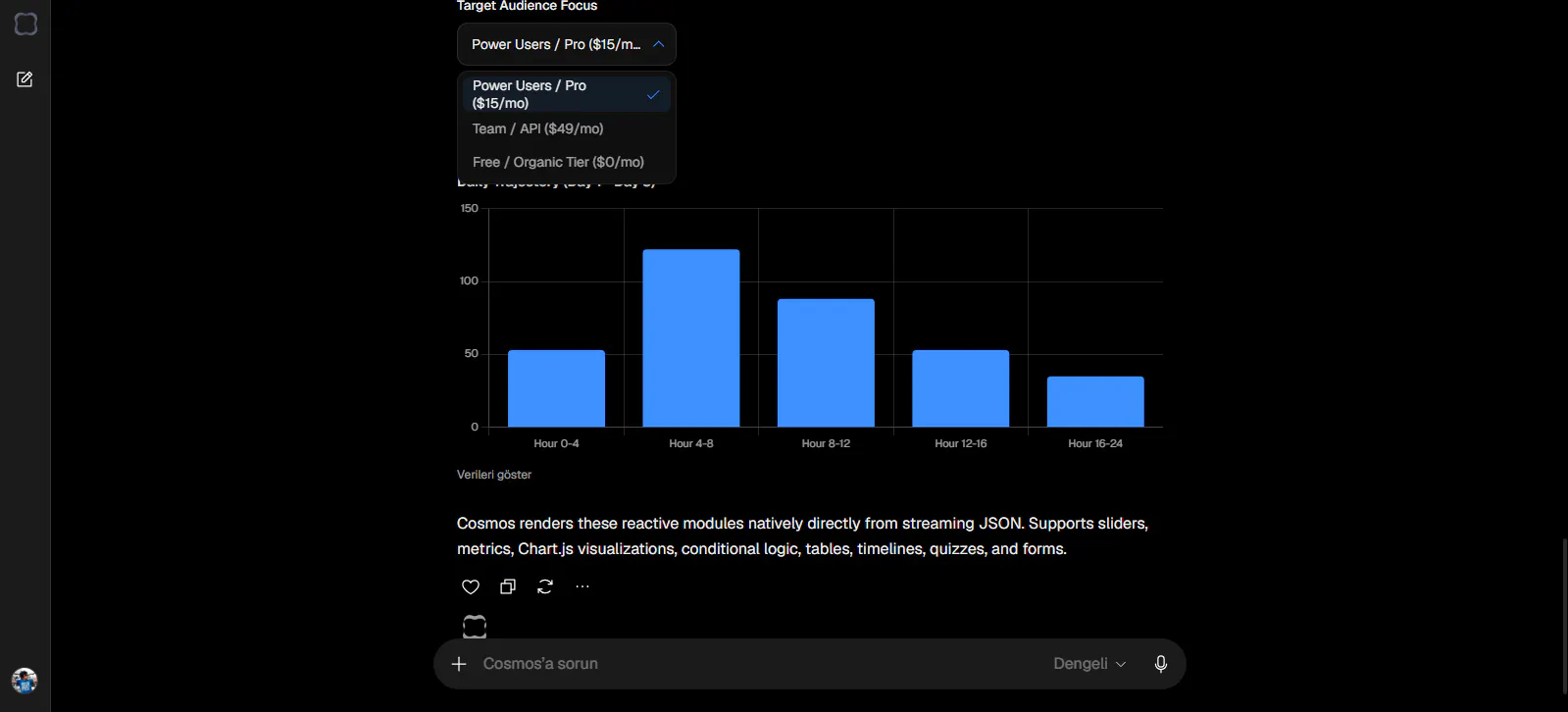1568x712 pixels.
Task: Like the response with the heart icon
Action: coord(471,586)
